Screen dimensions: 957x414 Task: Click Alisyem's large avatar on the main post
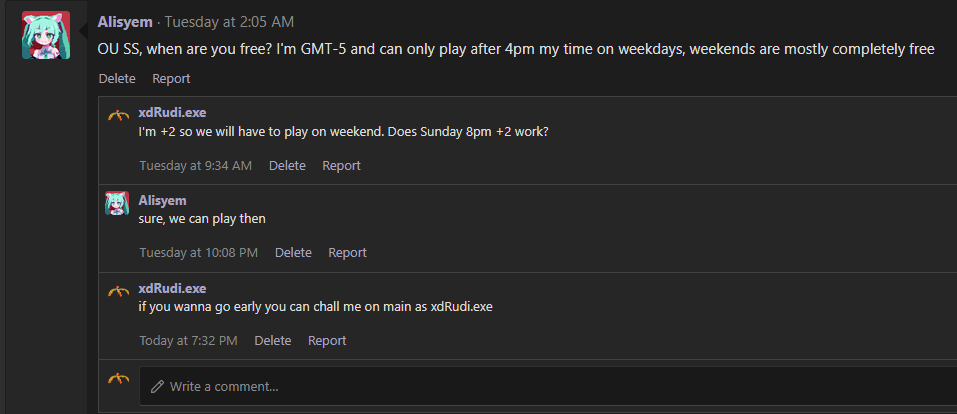46,36
